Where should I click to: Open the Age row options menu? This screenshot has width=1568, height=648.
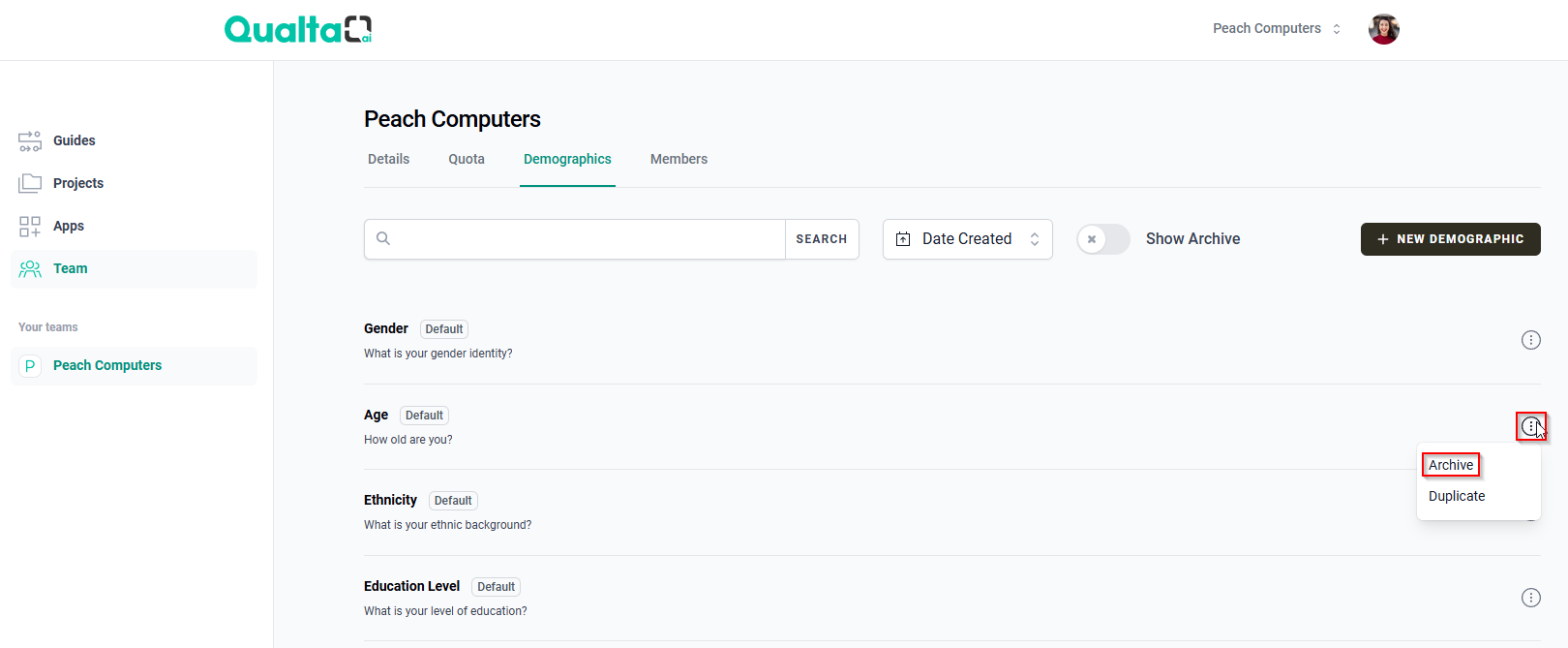[1531, 426]
